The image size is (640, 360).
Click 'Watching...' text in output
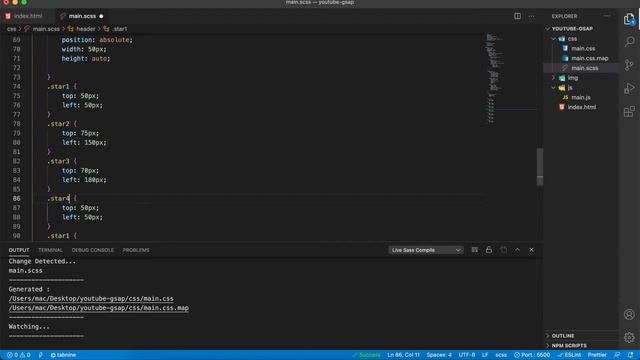point(29,327)
